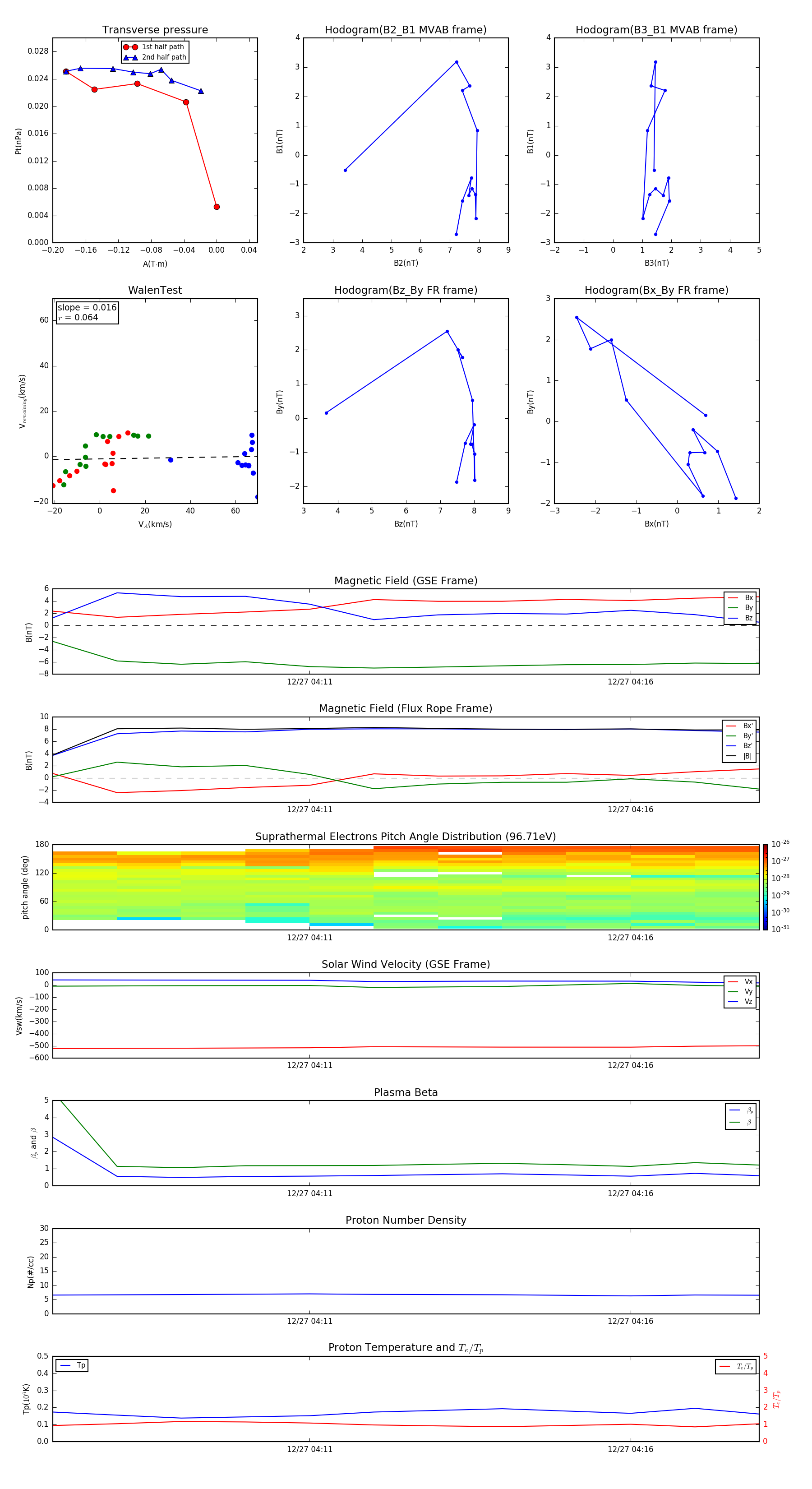Click the 'Proton Temperature and Te/Tp' title

click(406, 1347)
